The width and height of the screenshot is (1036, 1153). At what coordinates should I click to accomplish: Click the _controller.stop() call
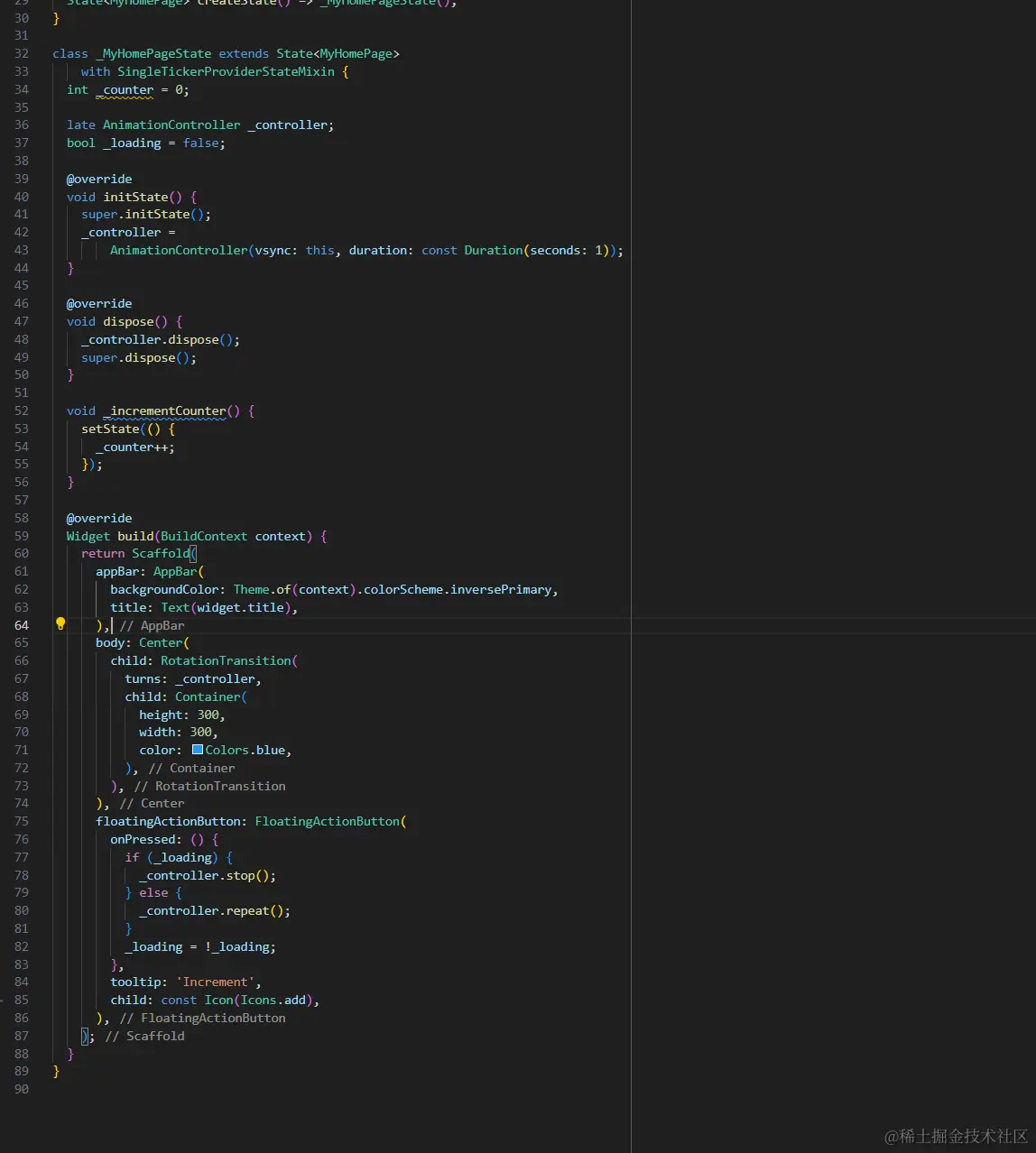pyautogui.click(x=208, y=875)
